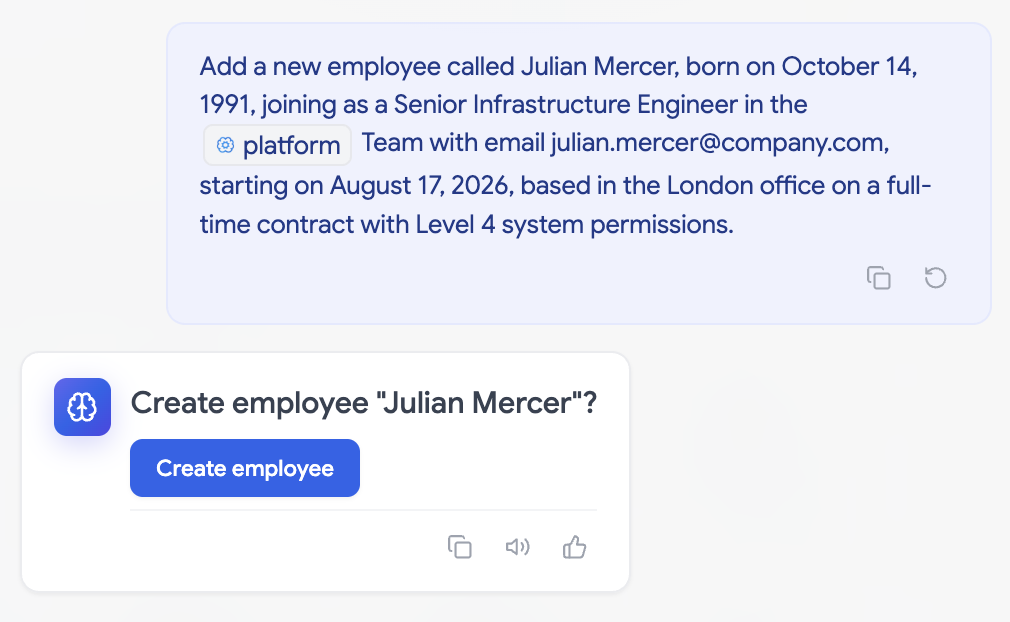Click the words Add a new employee
This screenshot has height=622, width=1010.
(x=319, y=67)
